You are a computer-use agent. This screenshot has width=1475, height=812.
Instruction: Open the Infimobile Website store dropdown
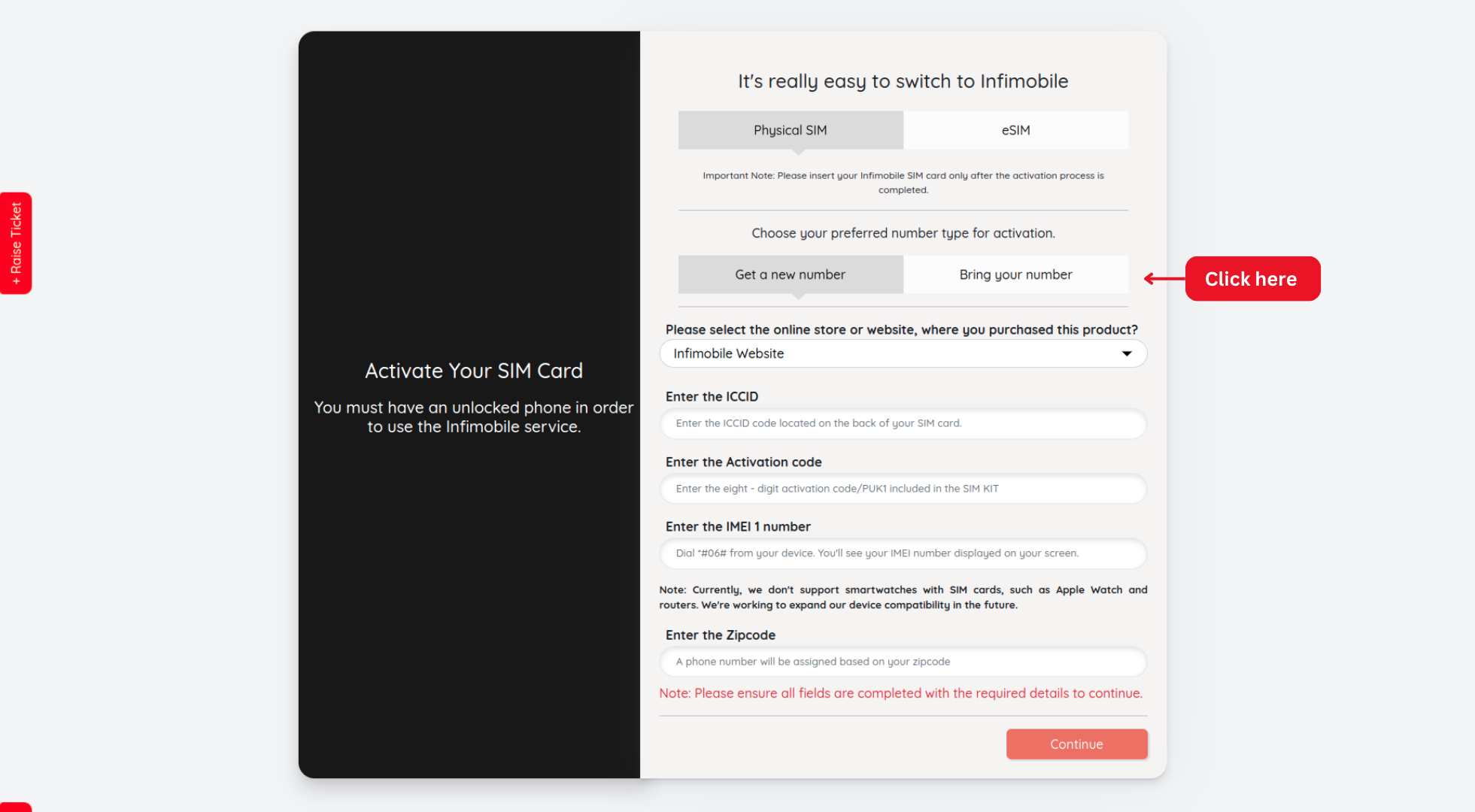(x=895, y=353)
